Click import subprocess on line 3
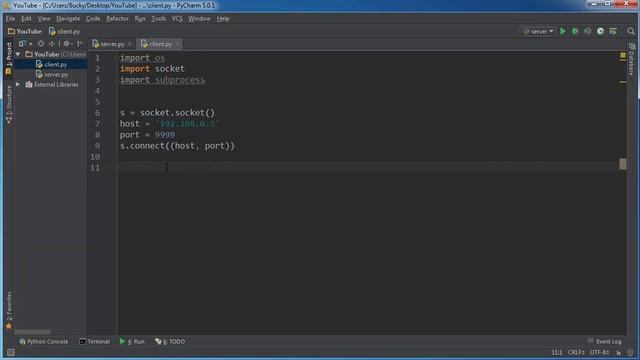The width and height of the screenshot is (640, 360). click(x=162, y=80)
